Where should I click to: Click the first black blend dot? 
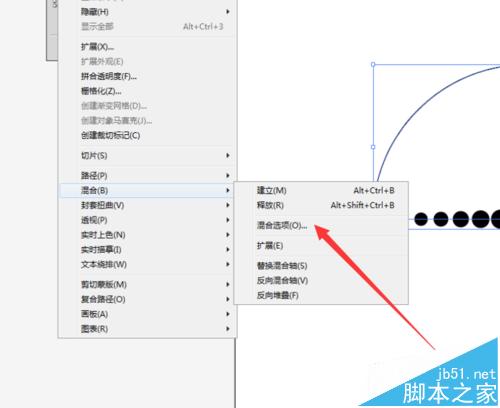(x=421, y=219)
